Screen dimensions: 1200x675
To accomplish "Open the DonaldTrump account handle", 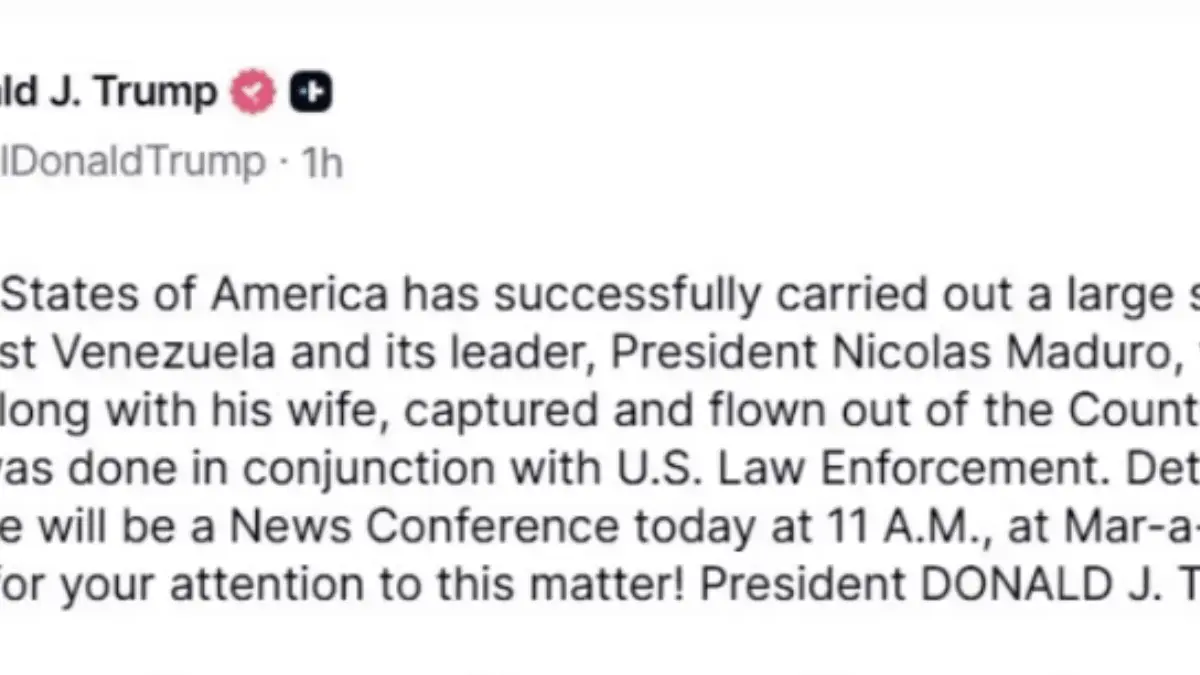I will (133, 161).
